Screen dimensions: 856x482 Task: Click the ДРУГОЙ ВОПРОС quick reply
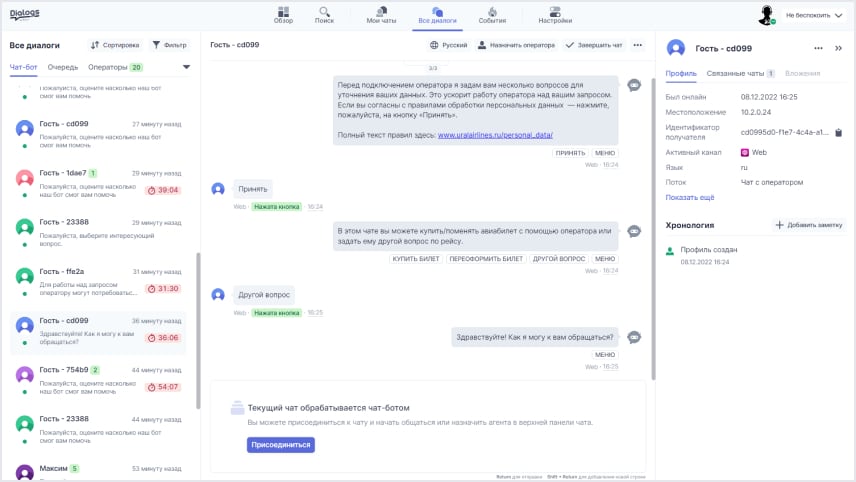[x=558, y=259]
